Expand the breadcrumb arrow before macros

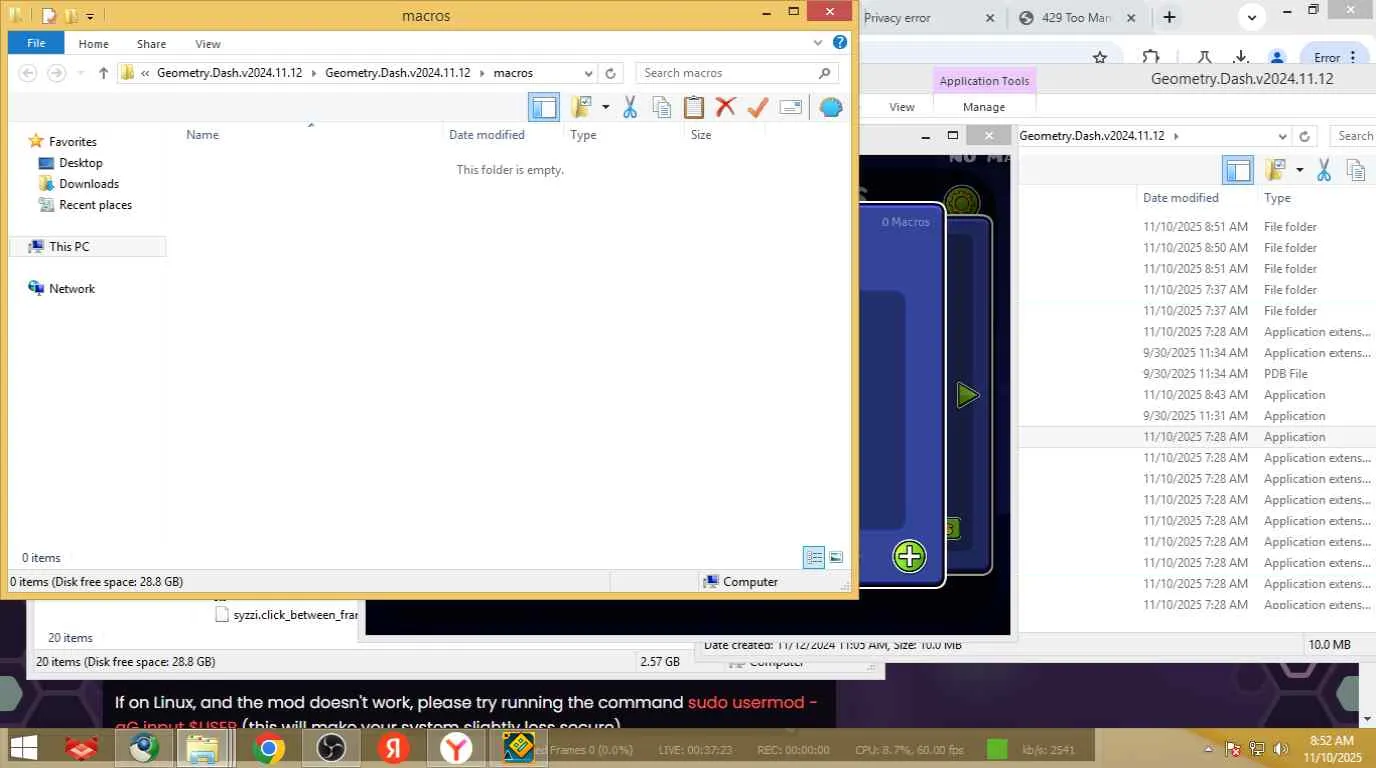(482, 73)
